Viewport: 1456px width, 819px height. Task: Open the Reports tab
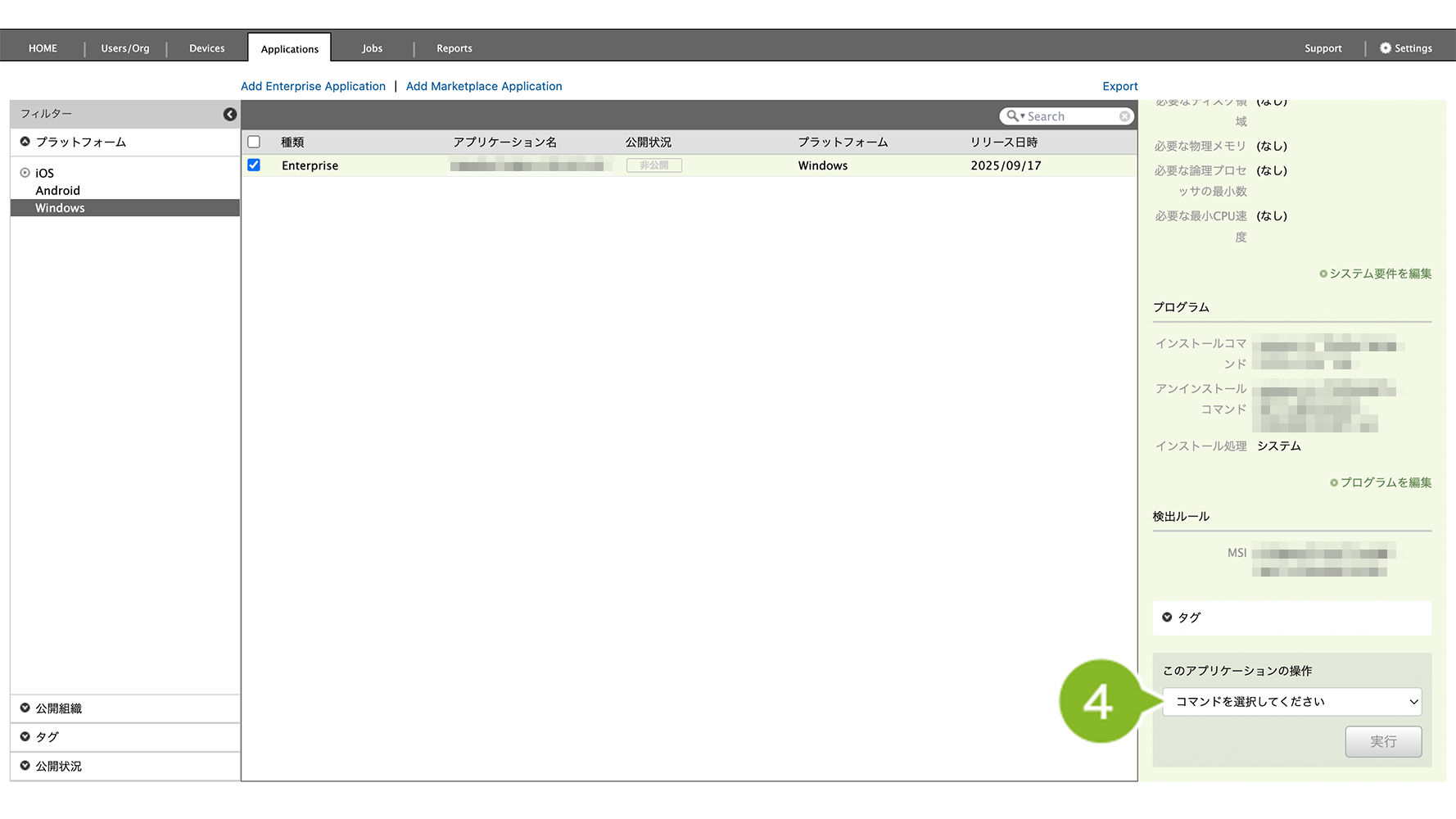pos(454,48)
